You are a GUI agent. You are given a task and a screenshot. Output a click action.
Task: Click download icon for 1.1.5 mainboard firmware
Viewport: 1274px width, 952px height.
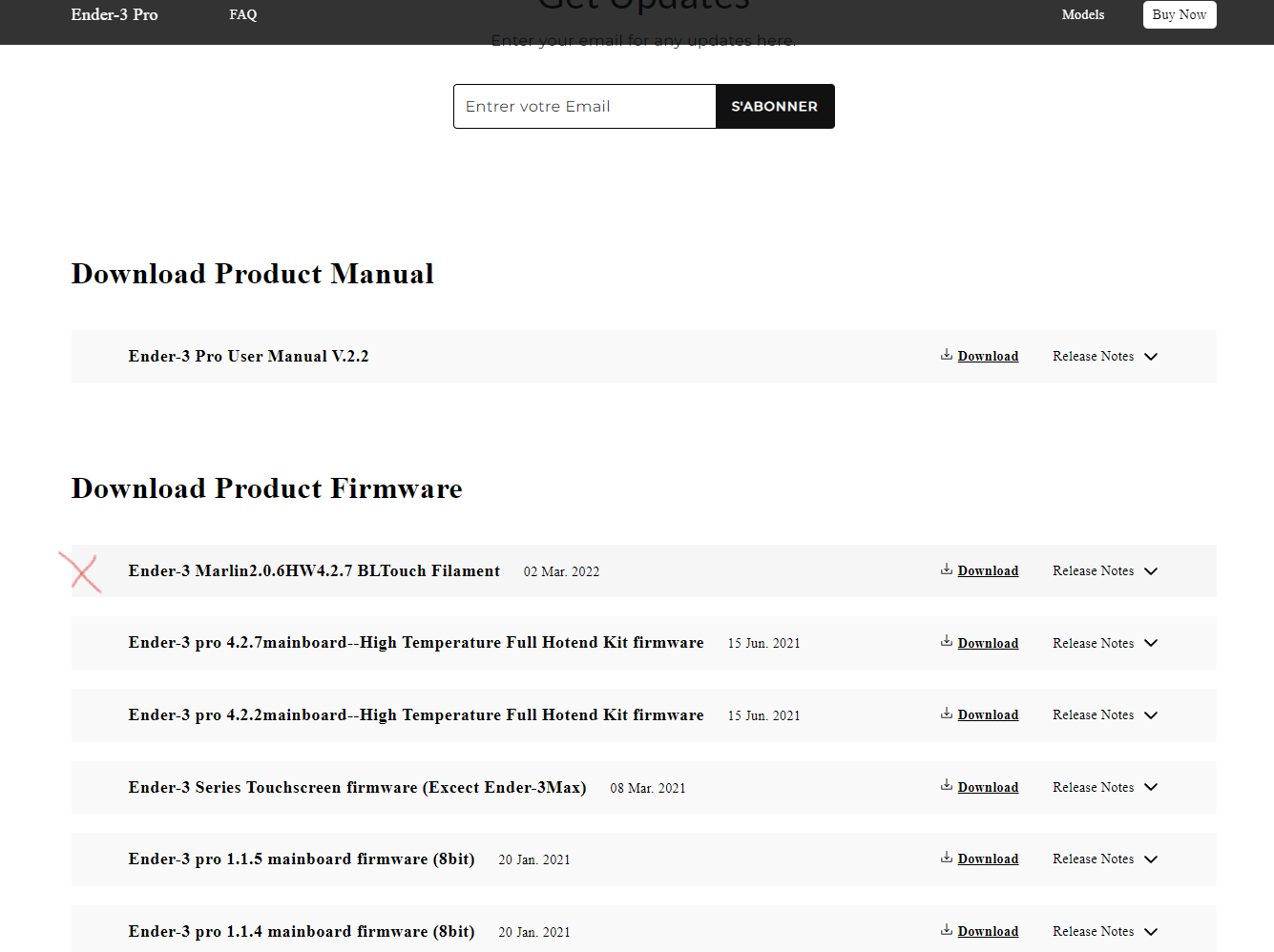[x=947, y=858]
